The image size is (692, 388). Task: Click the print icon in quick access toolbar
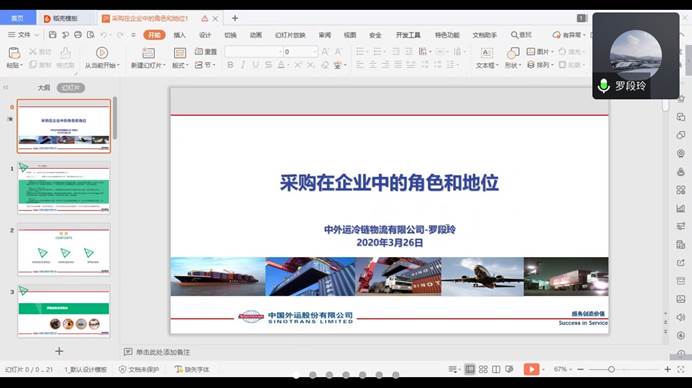(x=78, y=35)
